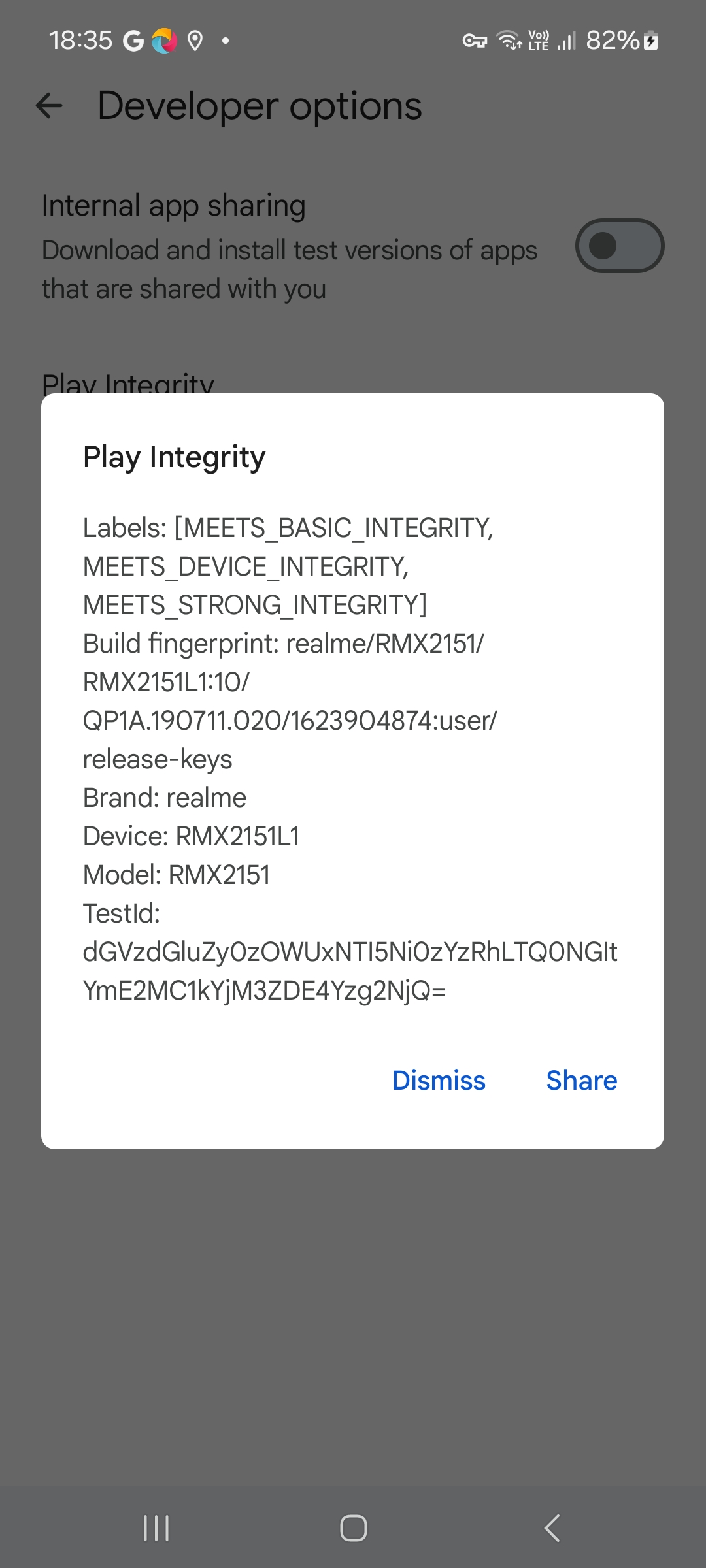The width and height of the screenshot is (706, 1568).
Task: Share the Play Integrity results
Action: point(581,1081)
